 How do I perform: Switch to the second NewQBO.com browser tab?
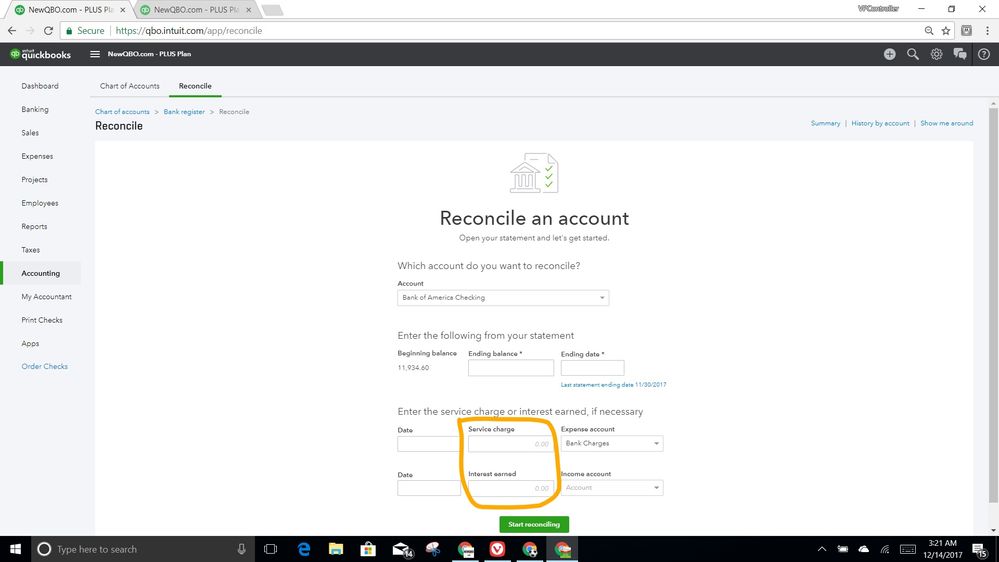point(194,10)
